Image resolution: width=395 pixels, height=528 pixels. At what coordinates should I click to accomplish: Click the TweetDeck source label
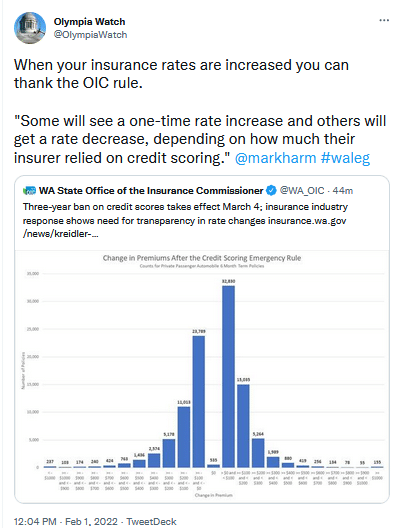pos(151,522)
